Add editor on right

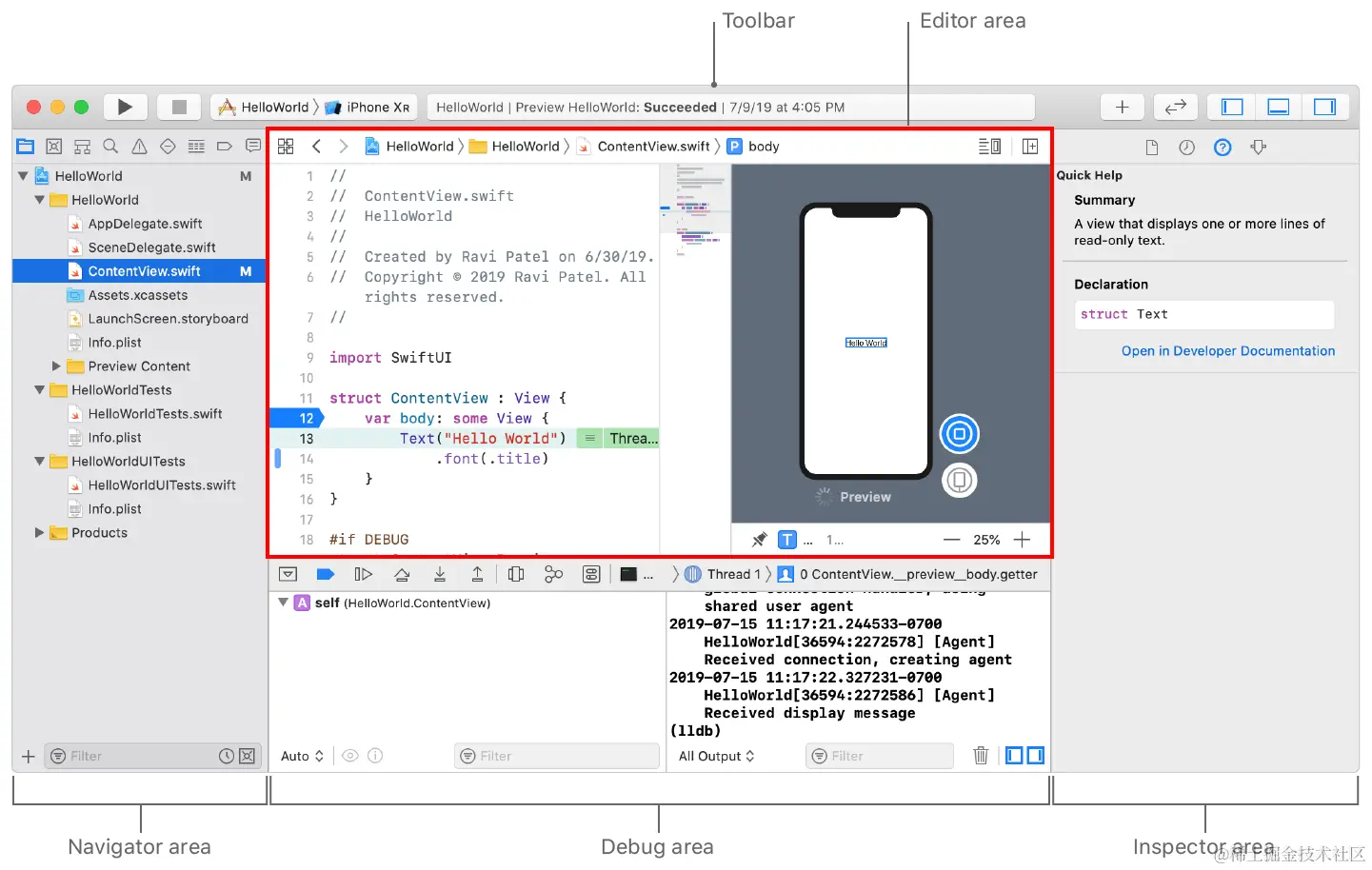[1030, 147]
